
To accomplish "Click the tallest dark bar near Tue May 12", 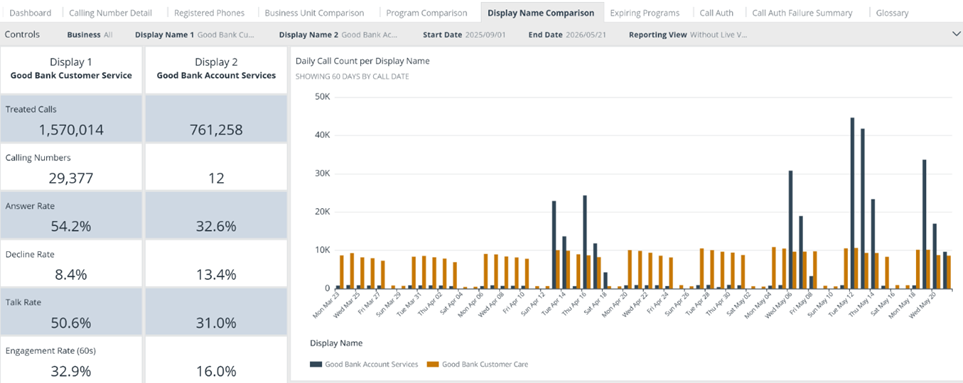I will 852,203.
